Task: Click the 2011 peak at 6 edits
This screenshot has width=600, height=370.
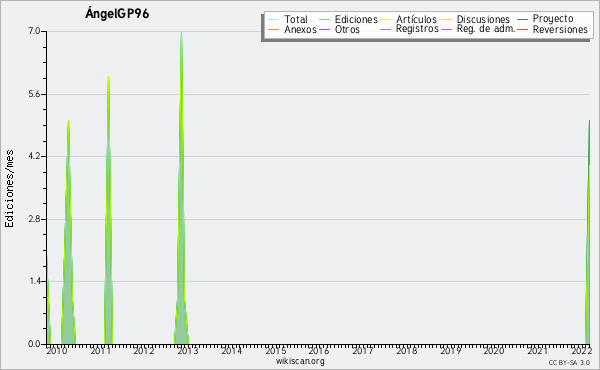Action: coord(108,77)
